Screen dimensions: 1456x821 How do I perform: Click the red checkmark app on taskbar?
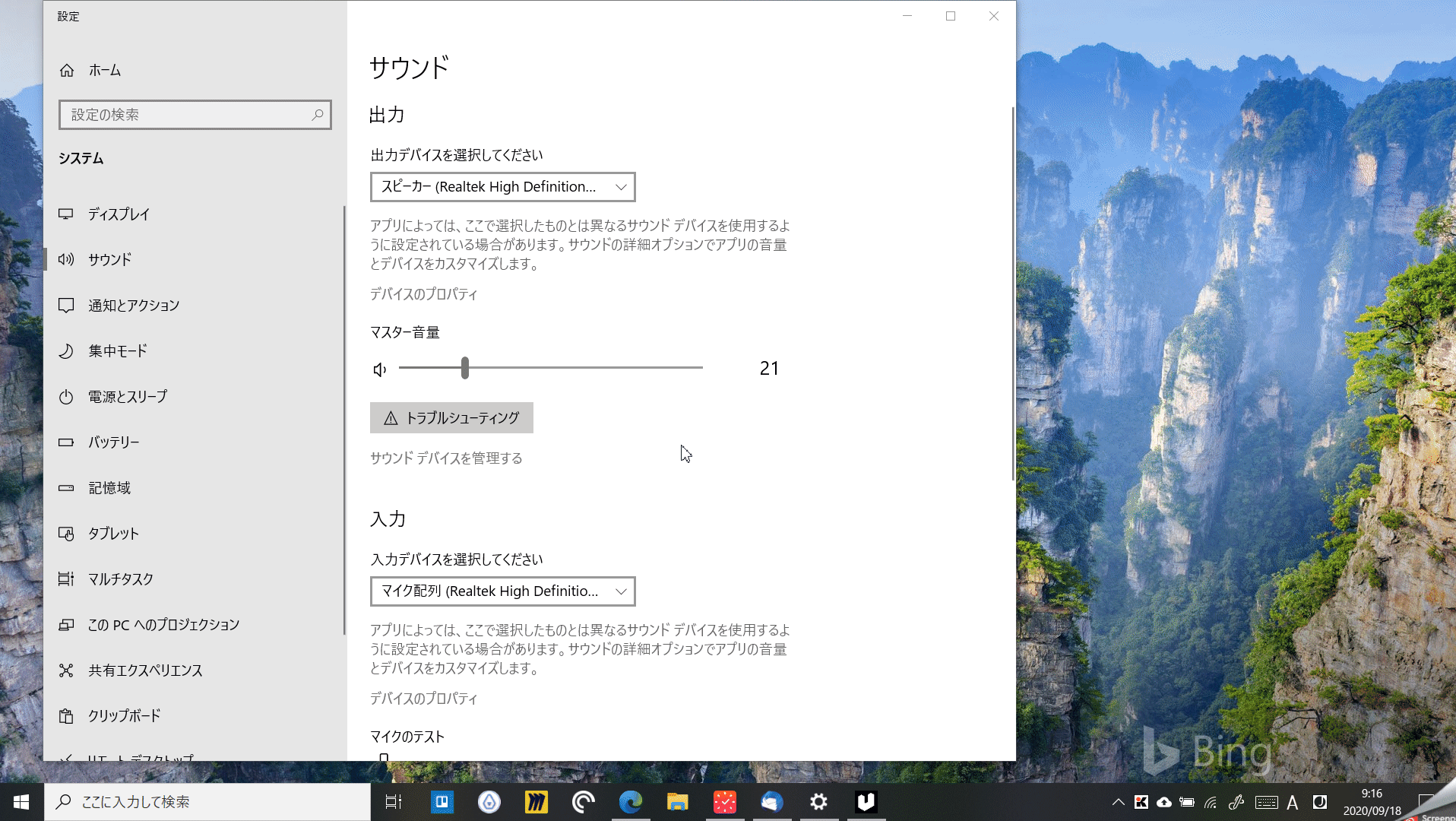click(725, 802)
